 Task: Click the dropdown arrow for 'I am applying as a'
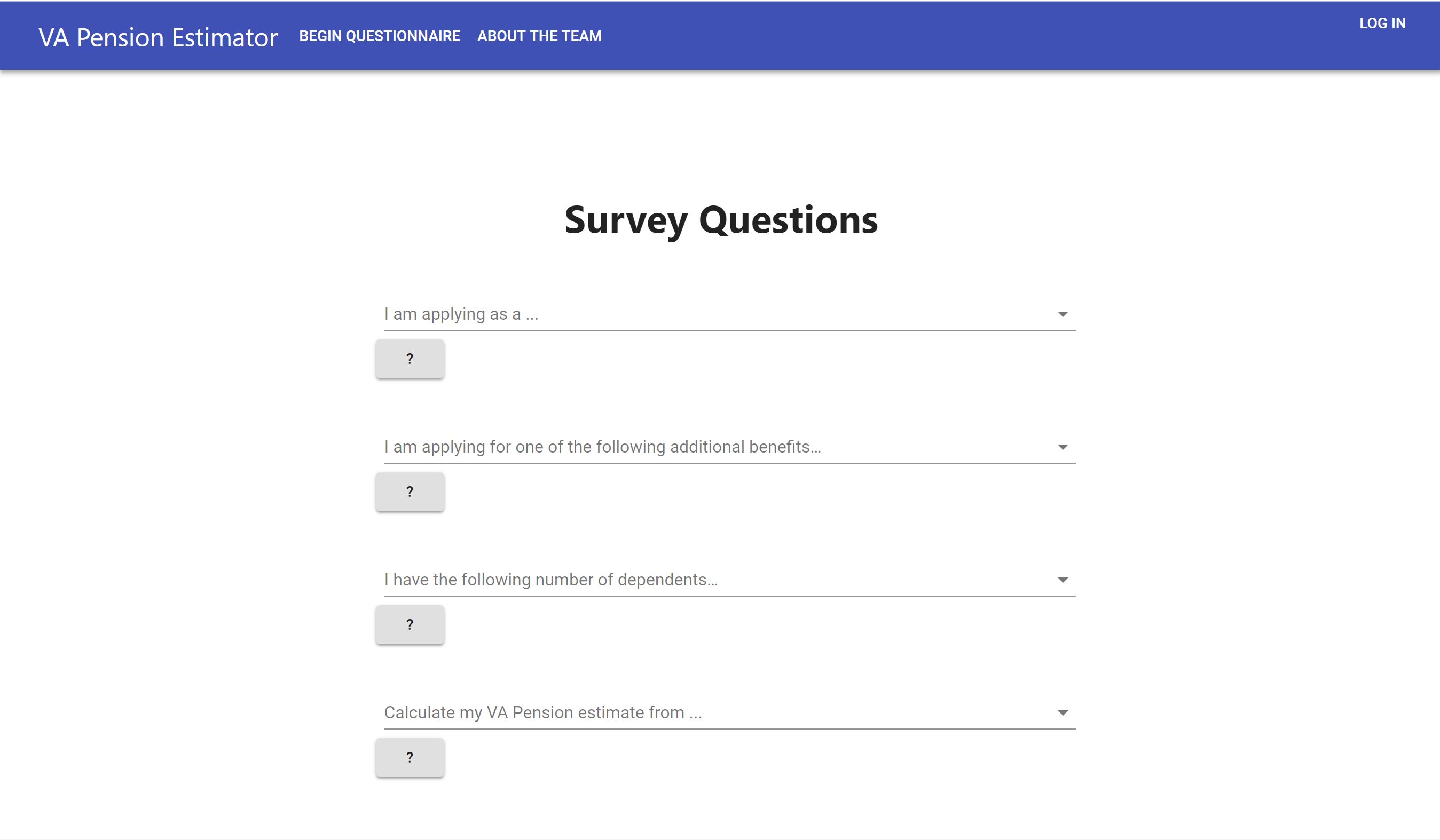click(1062, 313)
